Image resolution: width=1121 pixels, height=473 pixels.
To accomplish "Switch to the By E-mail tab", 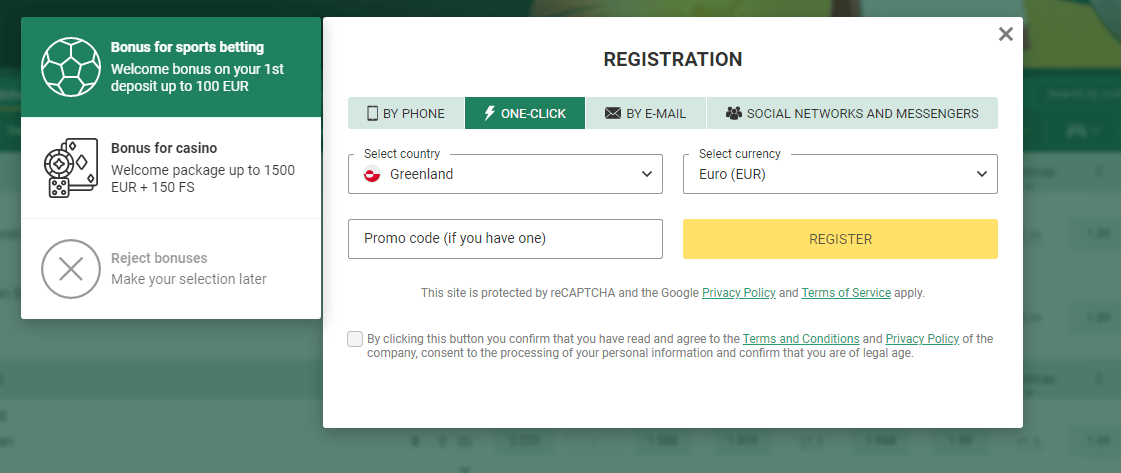I will pyautogui.click(x=646, y=113).
